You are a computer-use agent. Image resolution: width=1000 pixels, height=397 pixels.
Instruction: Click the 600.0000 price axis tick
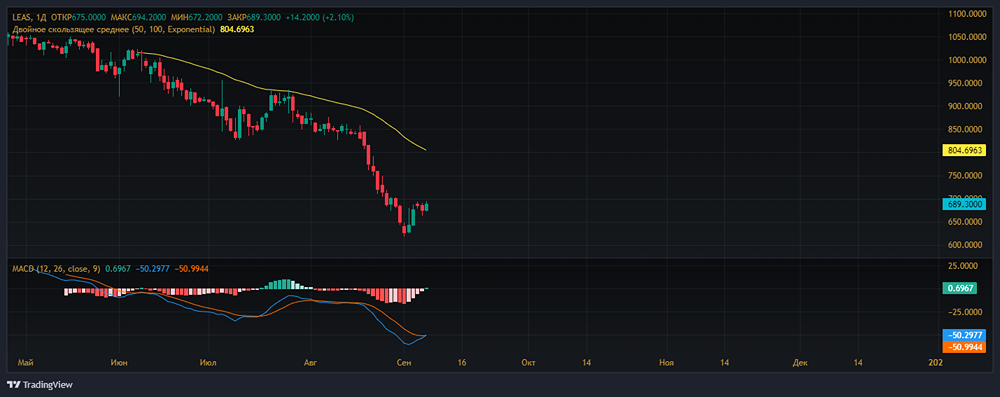pyautogui.click(x=966, y=245)
